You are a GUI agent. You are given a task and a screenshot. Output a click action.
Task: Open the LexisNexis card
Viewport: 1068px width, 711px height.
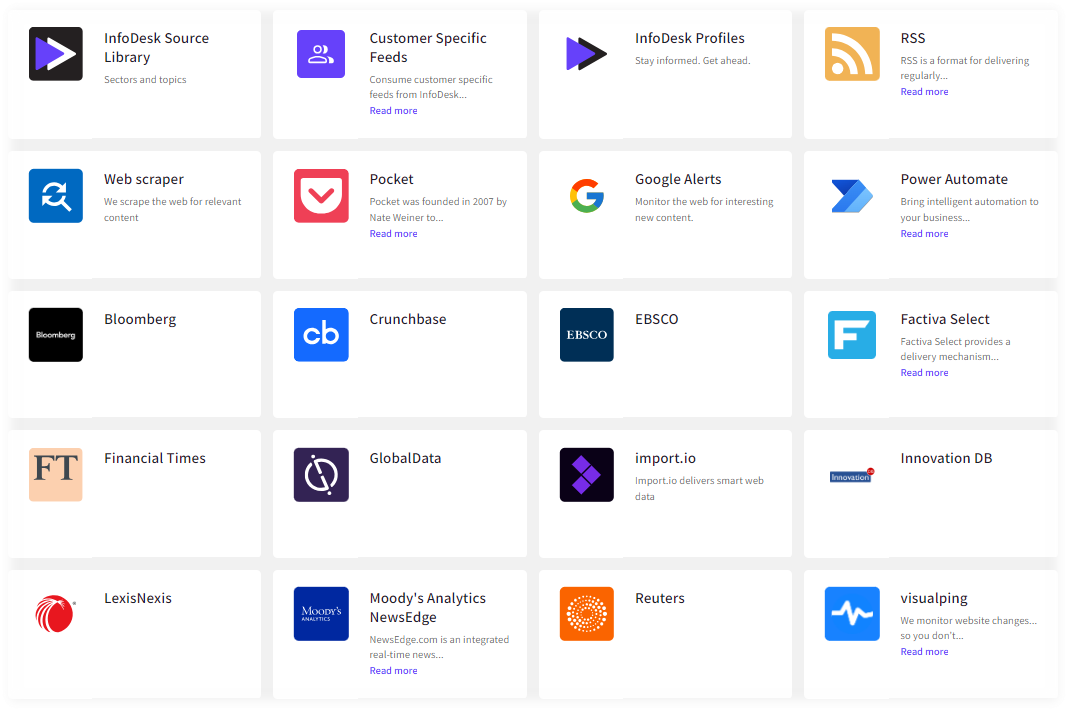(132, 634)
